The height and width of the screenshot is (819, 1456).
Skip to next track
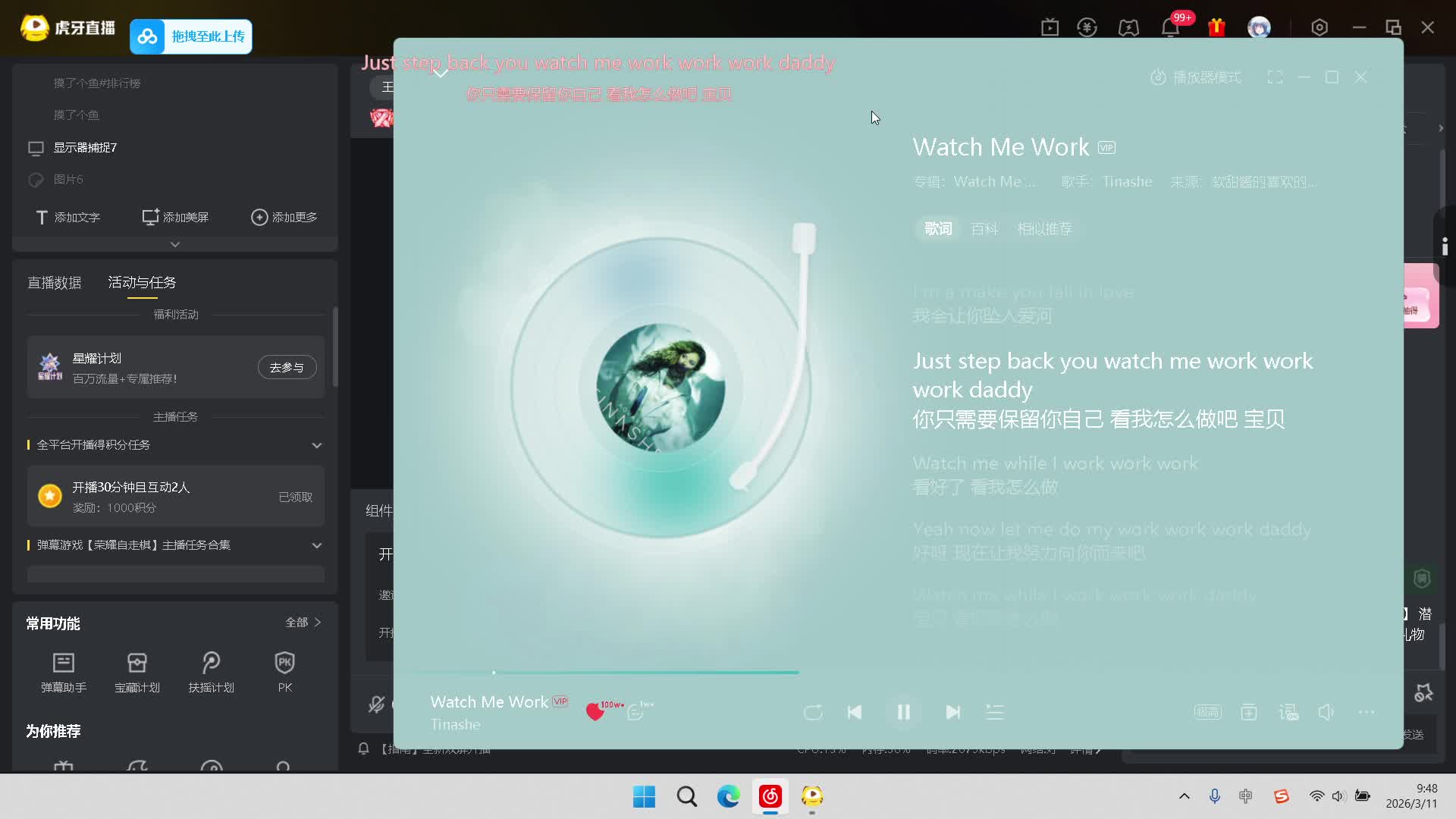[x=953, y=712]
